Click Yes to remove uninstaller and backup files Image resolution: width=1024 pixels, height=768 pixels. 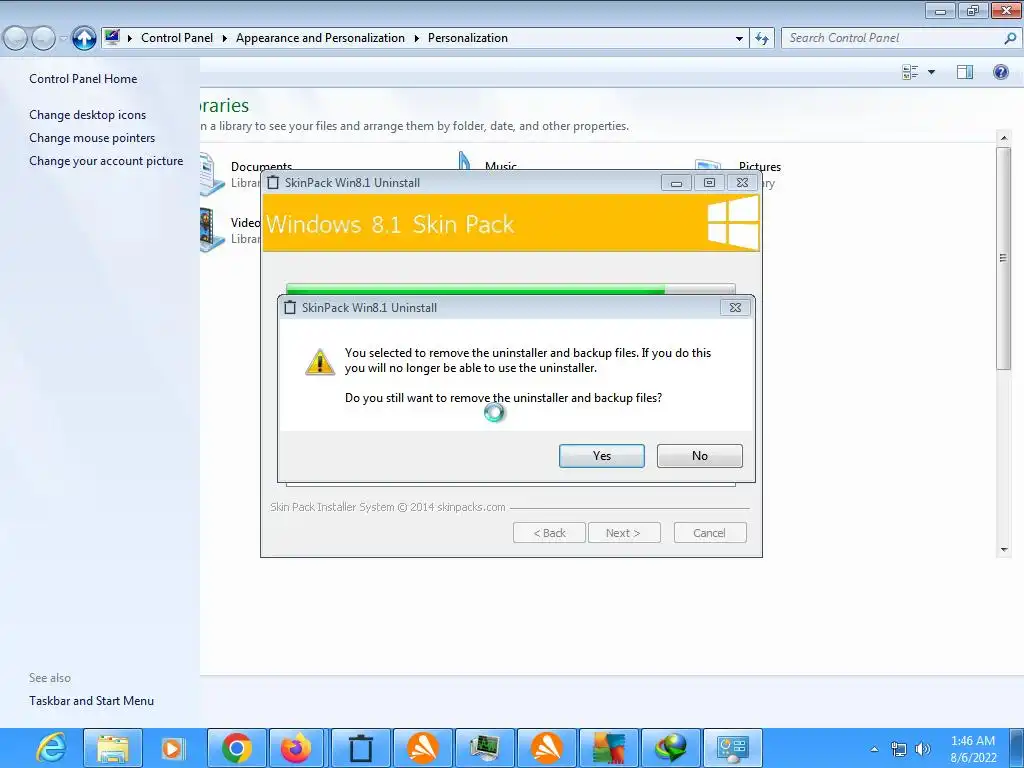point(601,456)
